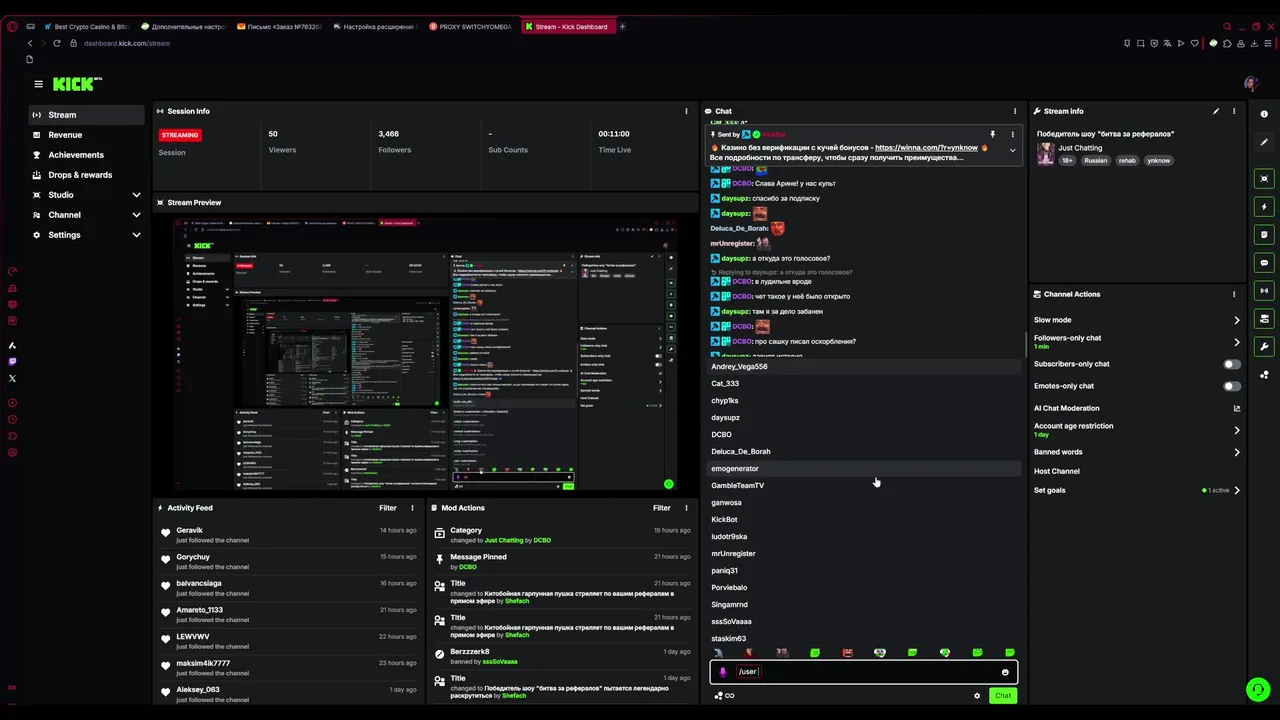Click the Kick logo
The image size is (1280, 720).
[x=77, y=84]
